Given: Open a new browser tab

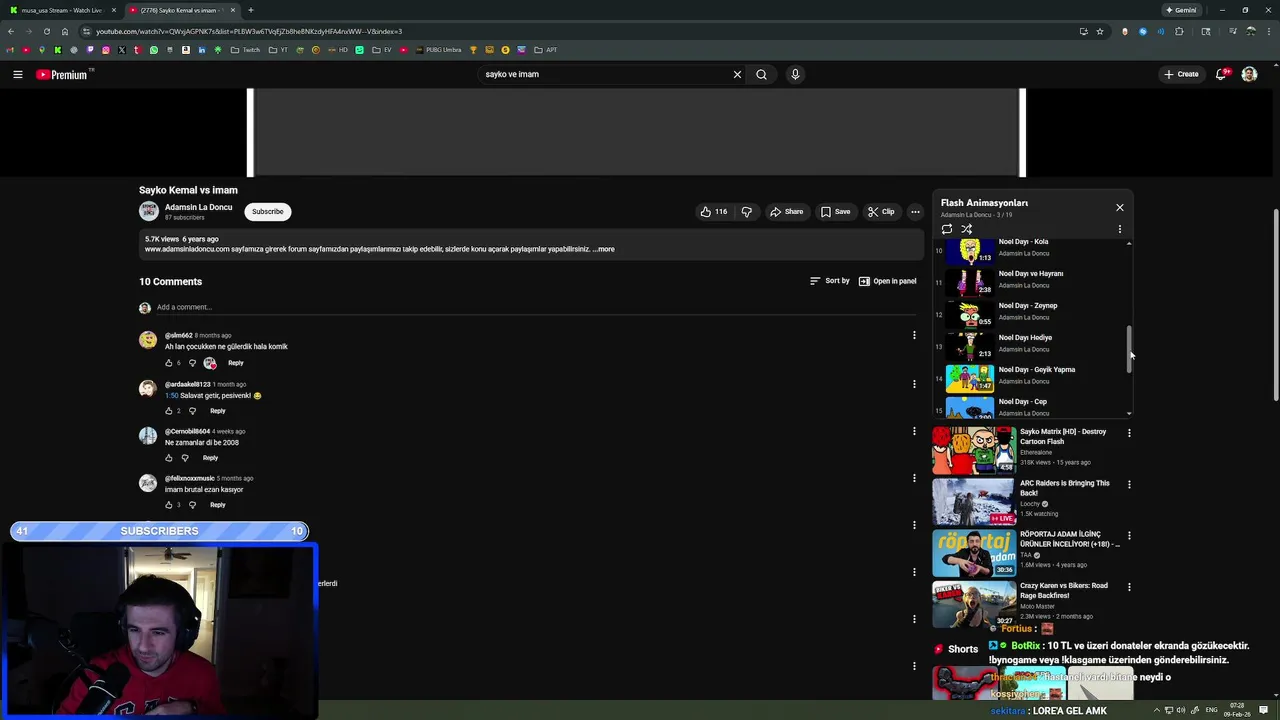Looking at the screenshot, I should pos(251,10).
